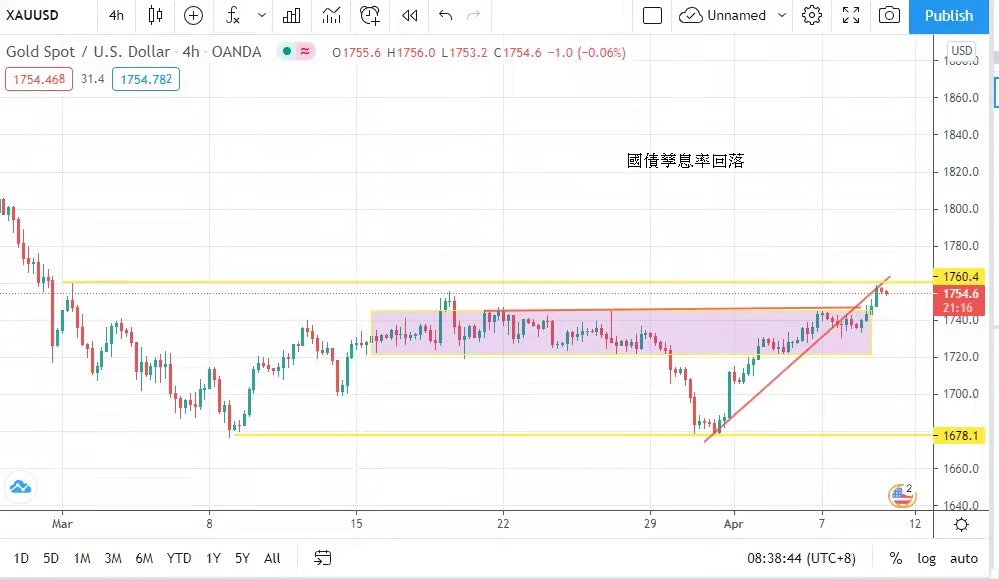
Task: Click the Publish button
Action: pos(948,15)
